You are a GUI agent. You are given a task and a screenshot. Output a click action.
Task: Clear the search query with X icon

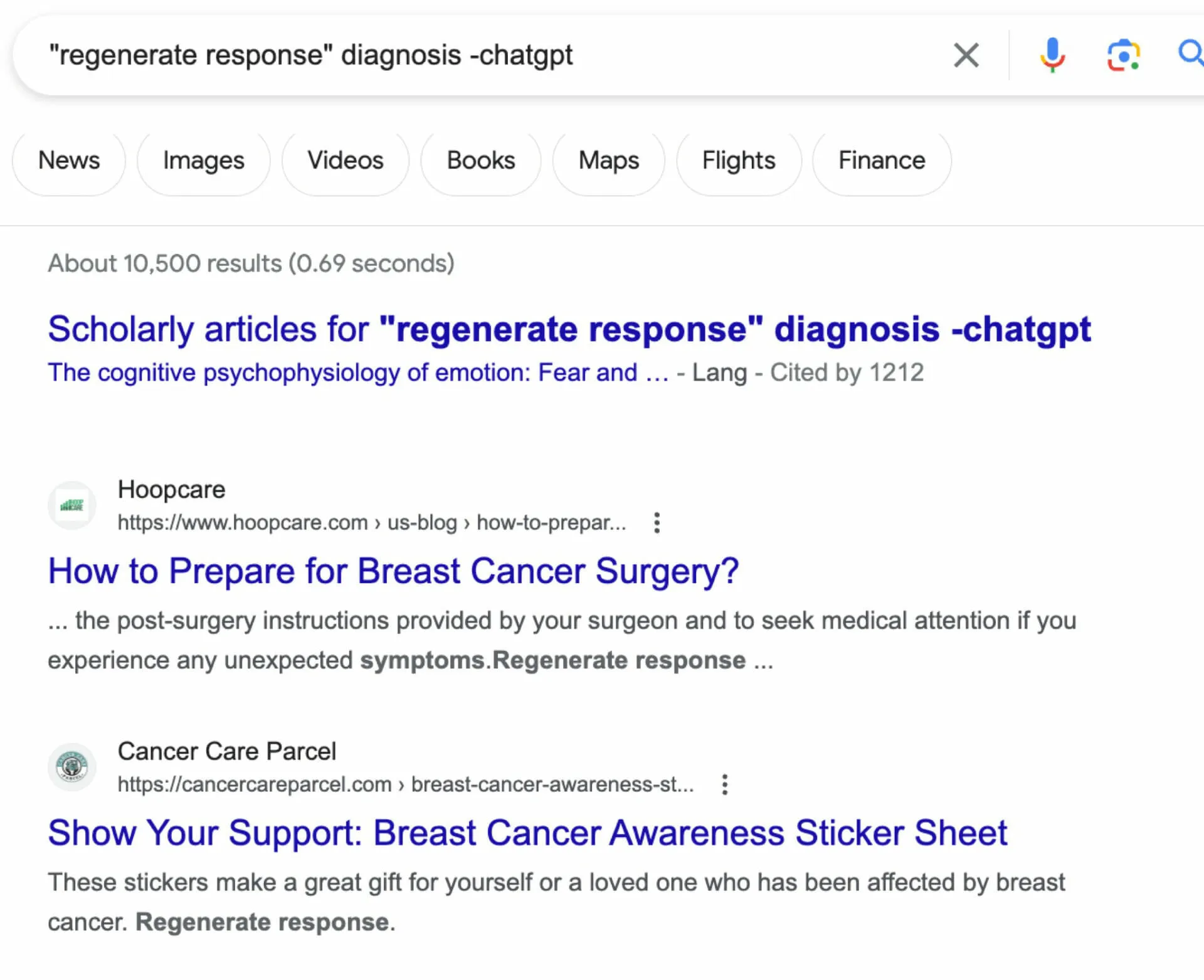[966, 55]
